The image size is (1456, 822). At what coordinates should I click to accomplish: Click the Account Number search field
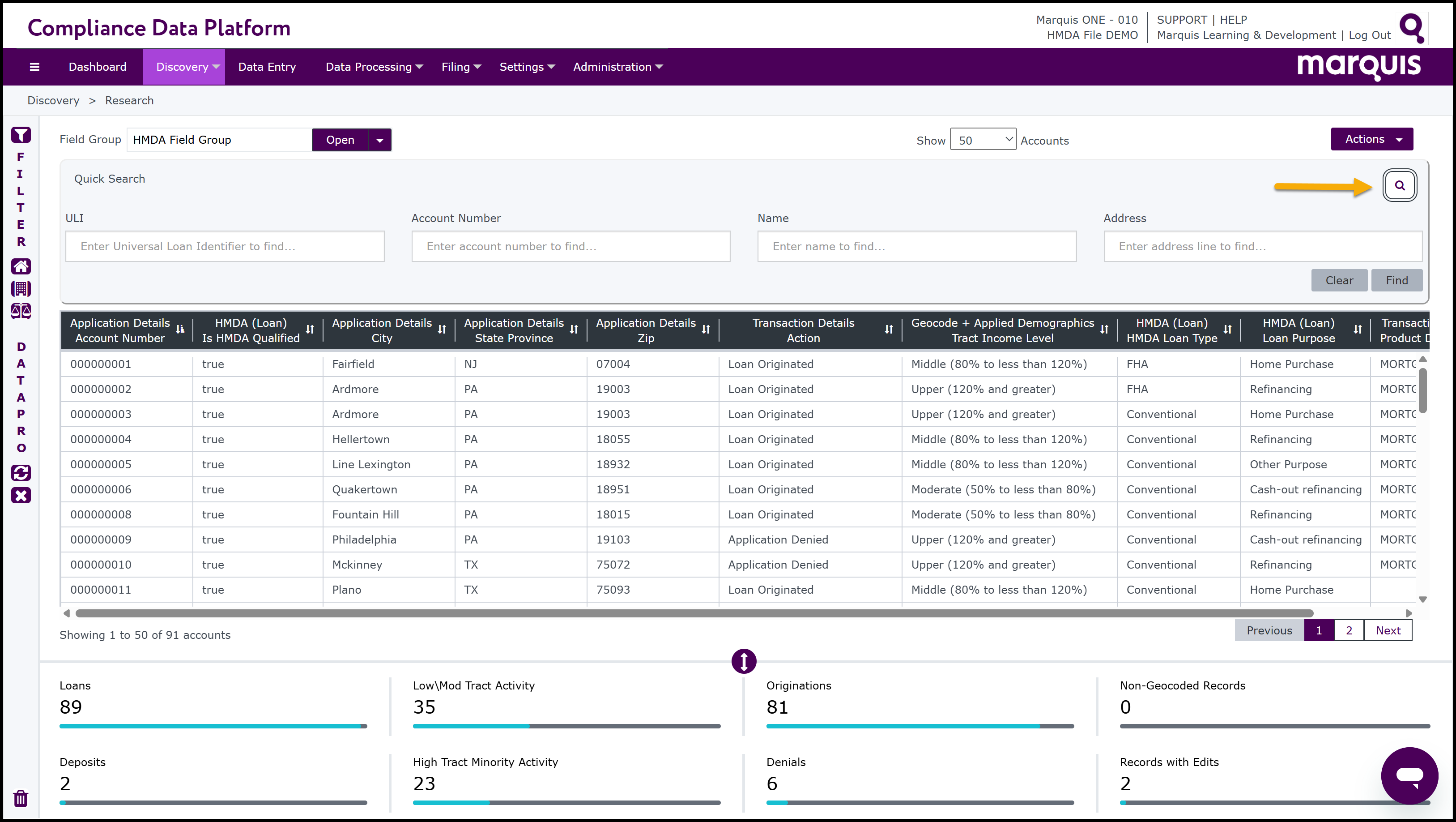pyautogui.click(x=570, y=246)
